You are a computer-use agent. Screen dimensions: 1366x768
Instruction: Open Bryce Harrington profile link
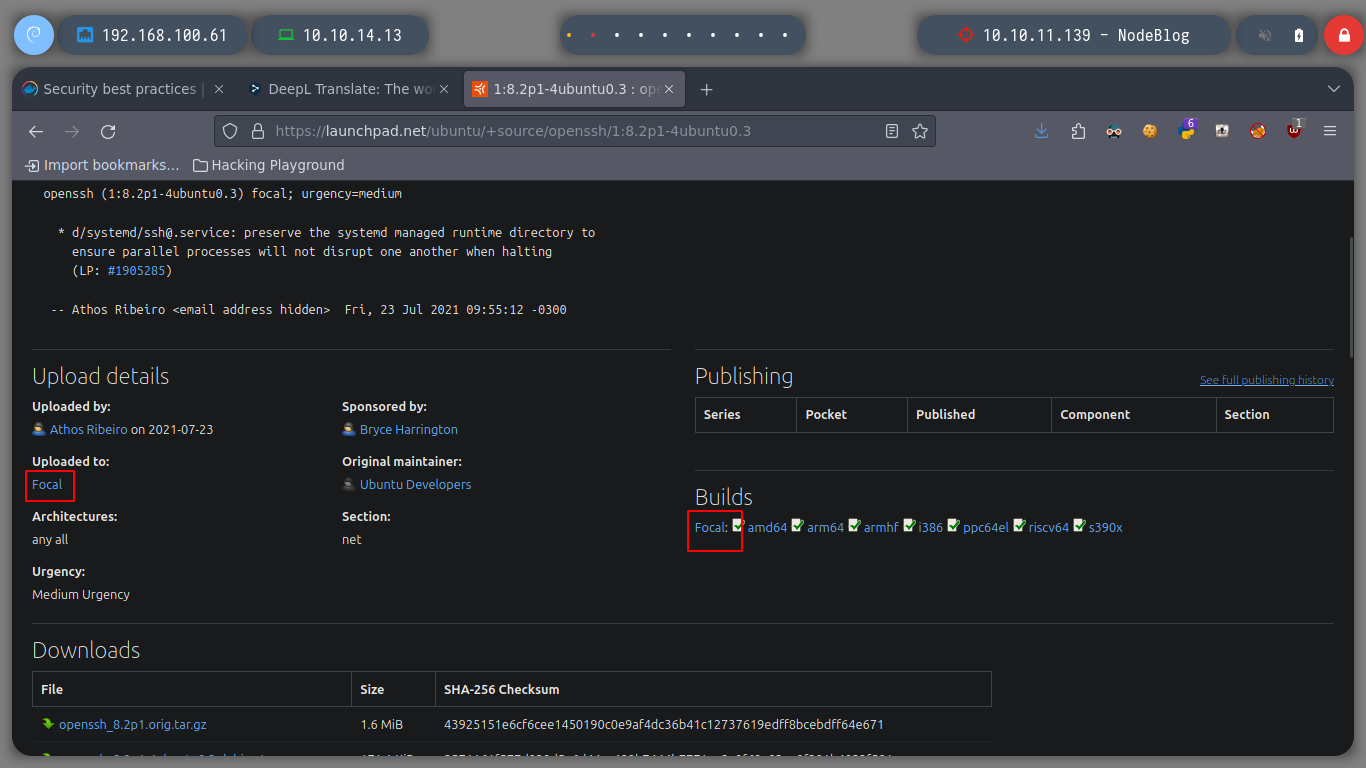pyautogui.click(x=409, y=429)
